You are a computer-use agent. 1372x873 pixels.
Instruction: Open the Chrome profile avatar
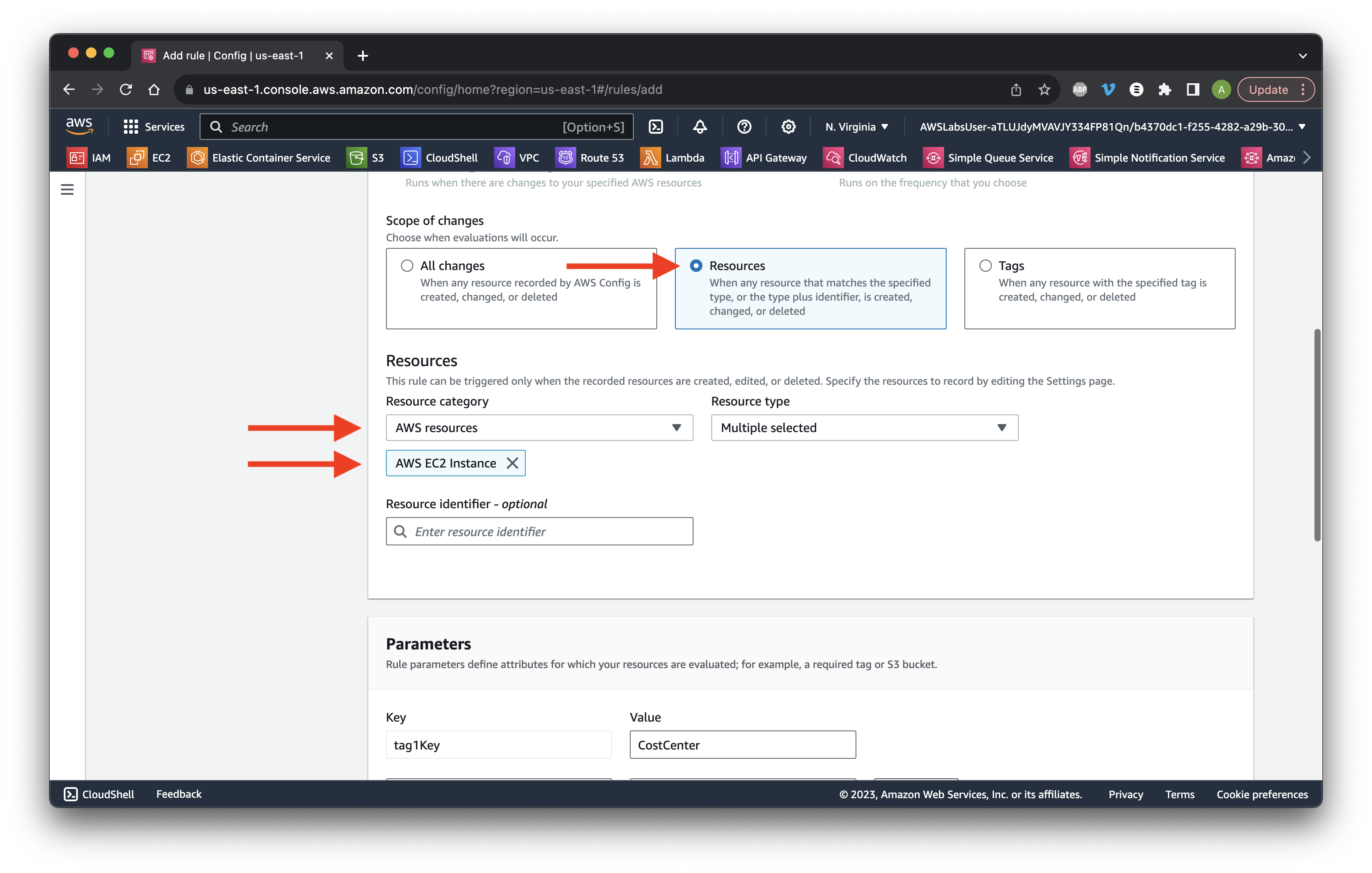(1221, 89)
